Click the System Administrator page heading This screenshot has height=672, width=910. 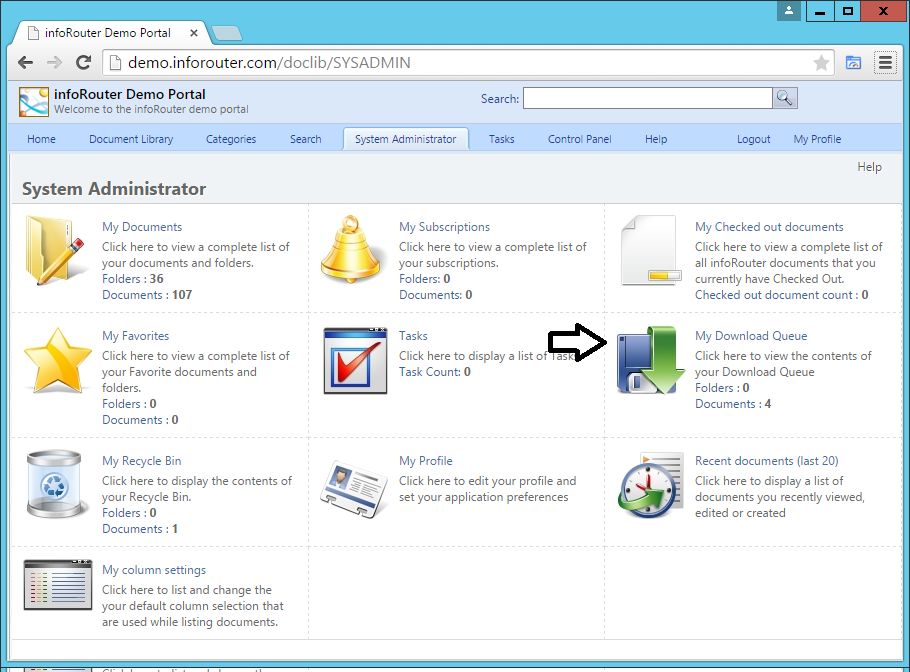[x=114, y=189]
